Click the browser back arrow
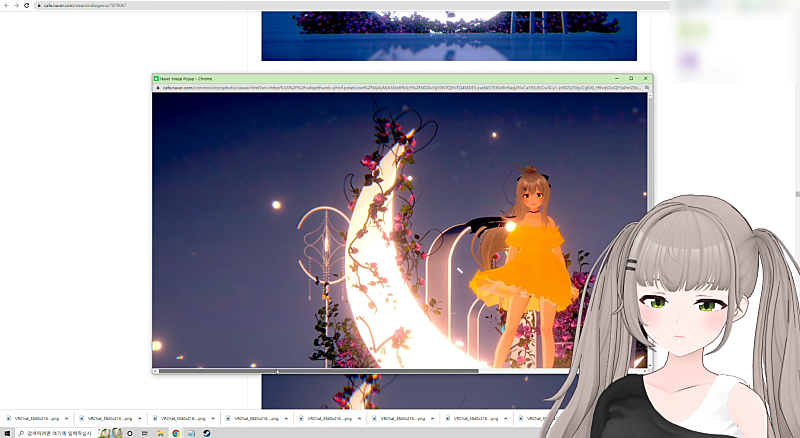Viewport: 800px width, 438px height. (6, 5)
